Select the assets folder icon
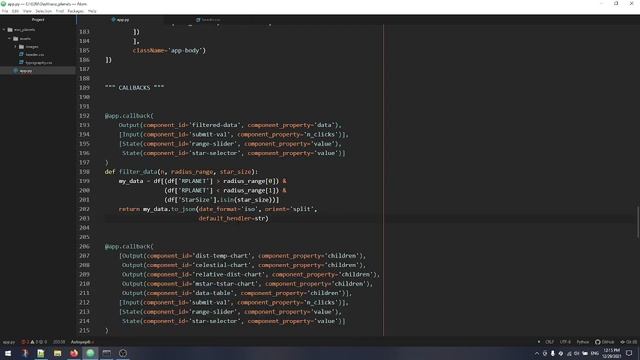 16,38
